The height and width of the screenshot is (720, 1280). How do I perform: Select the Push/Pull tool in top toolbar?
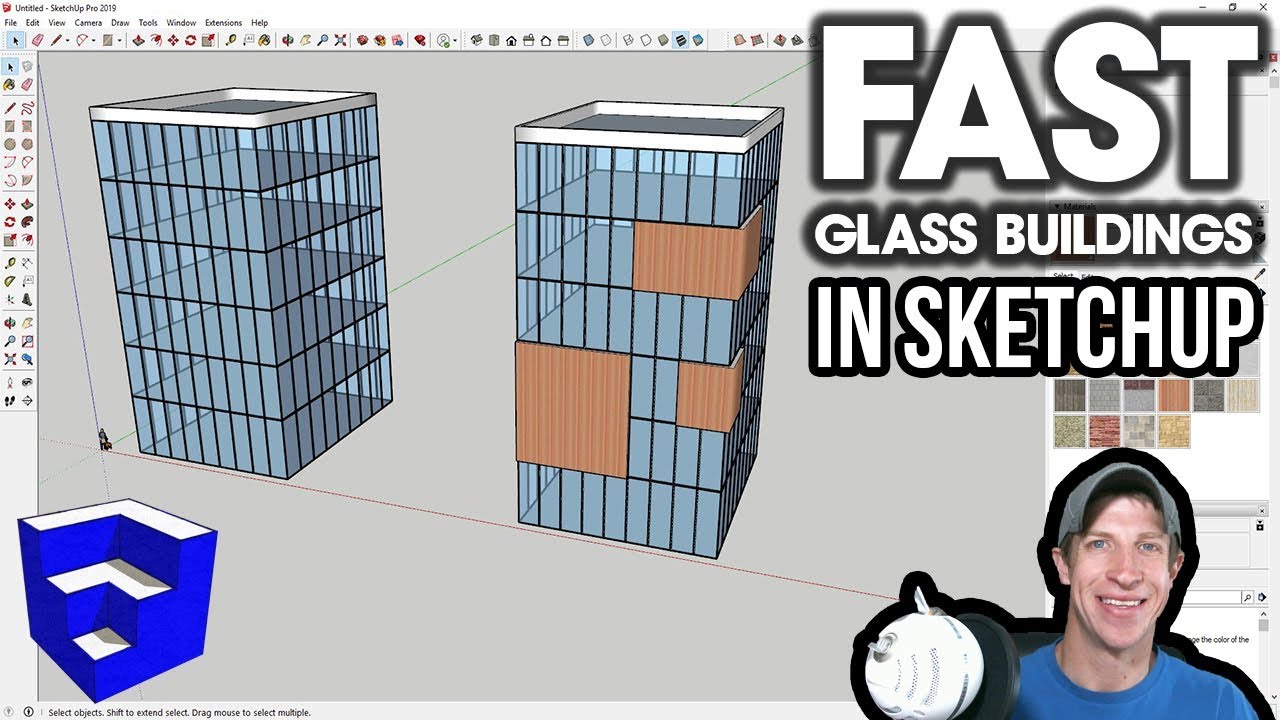coord(138,40)
